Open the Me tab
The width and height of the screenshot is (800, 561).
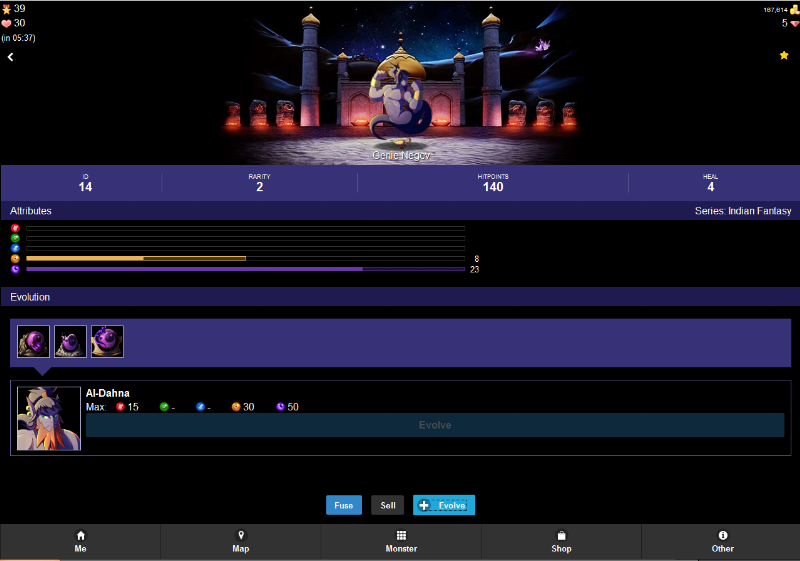click(x=80, y=541)
